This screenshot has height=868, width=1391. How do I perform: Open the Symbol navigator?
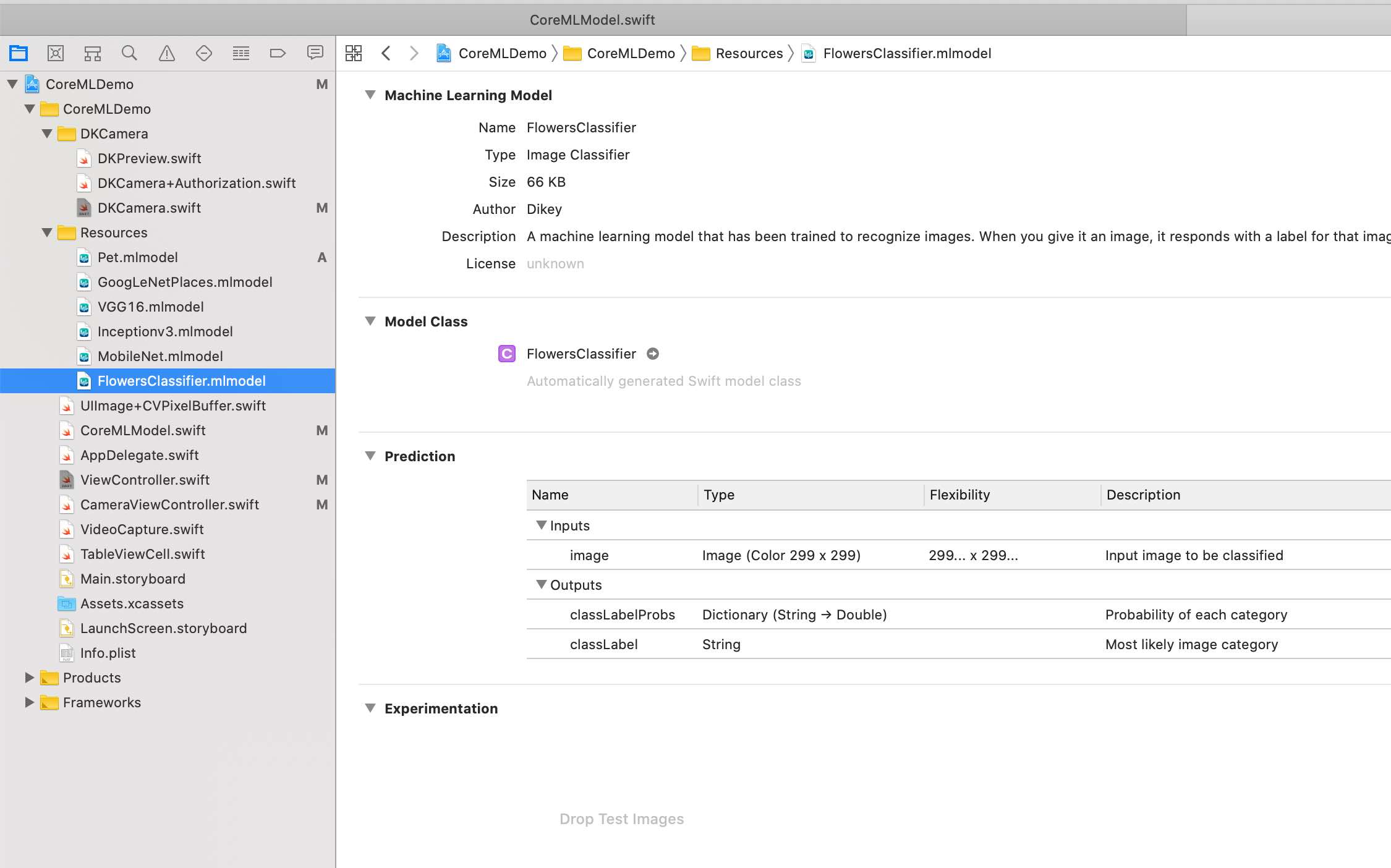point(93,53)
